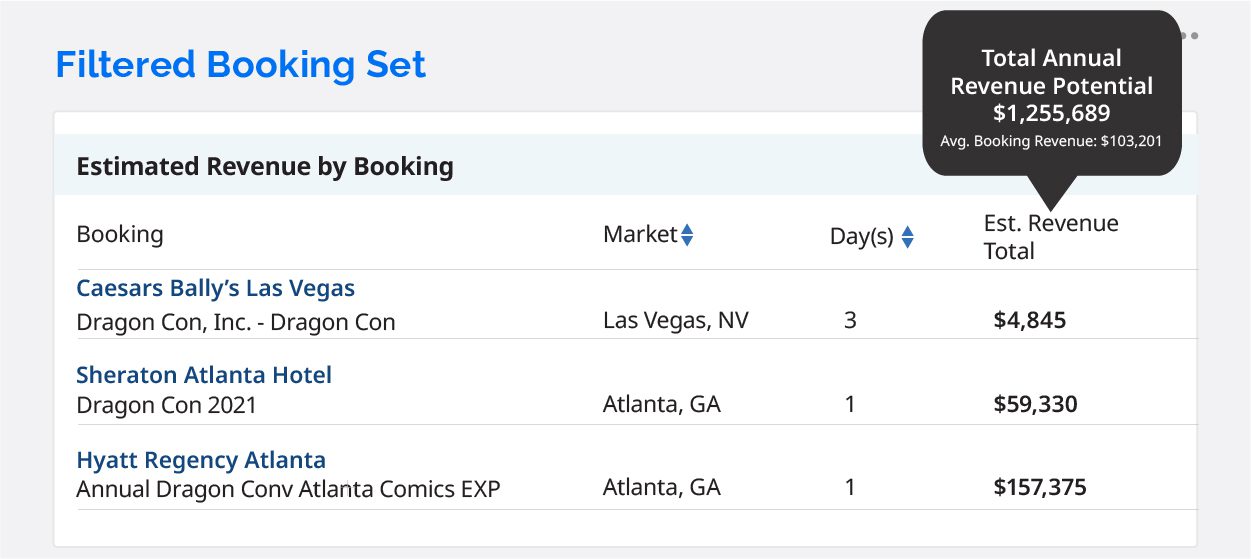Open the more options ellipsis menu
This screenshot has width=1251, height=559.
1189,36
